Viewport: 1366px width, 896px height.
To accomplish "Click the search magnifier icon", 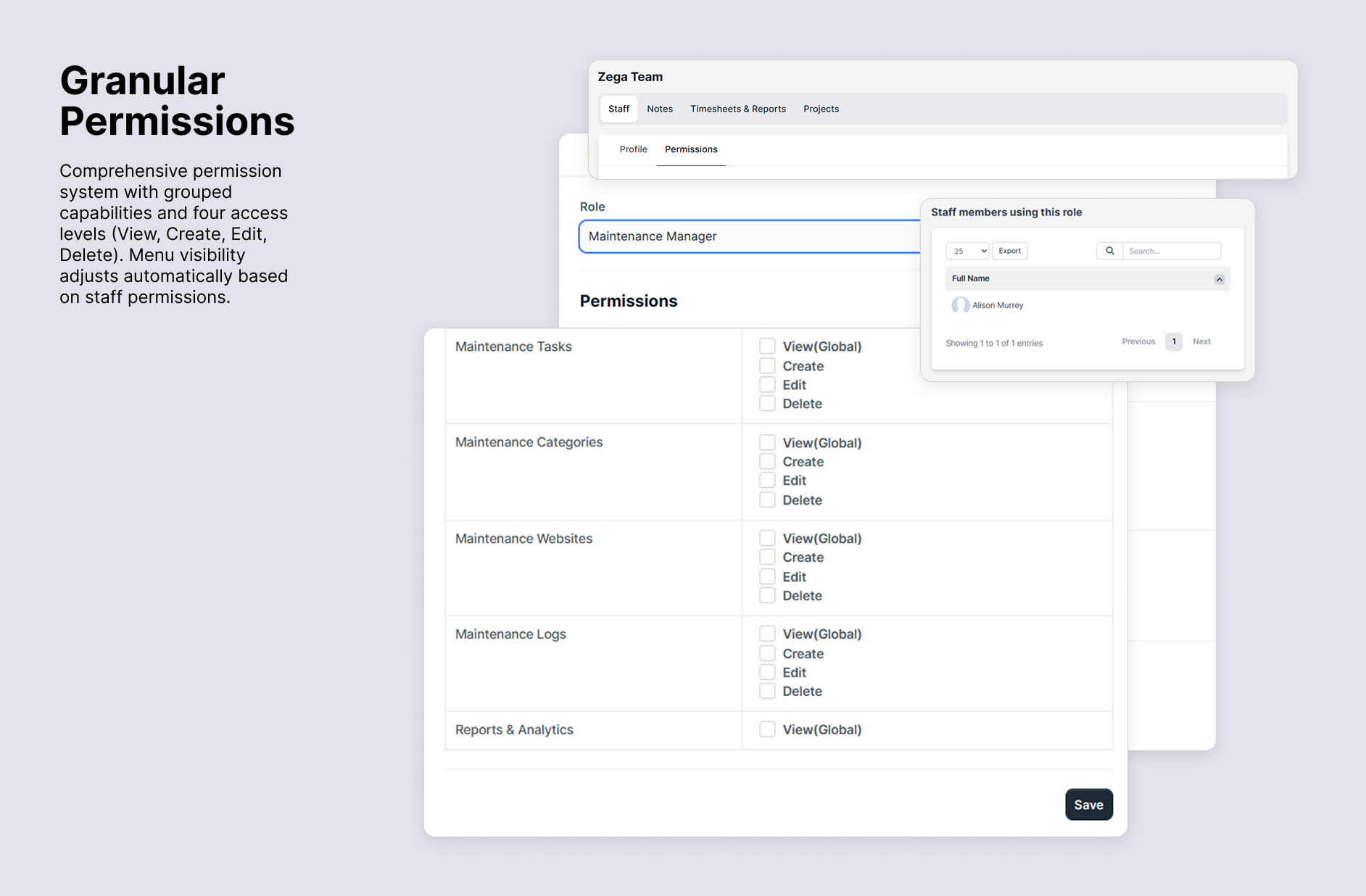I will pos(1109,250).
